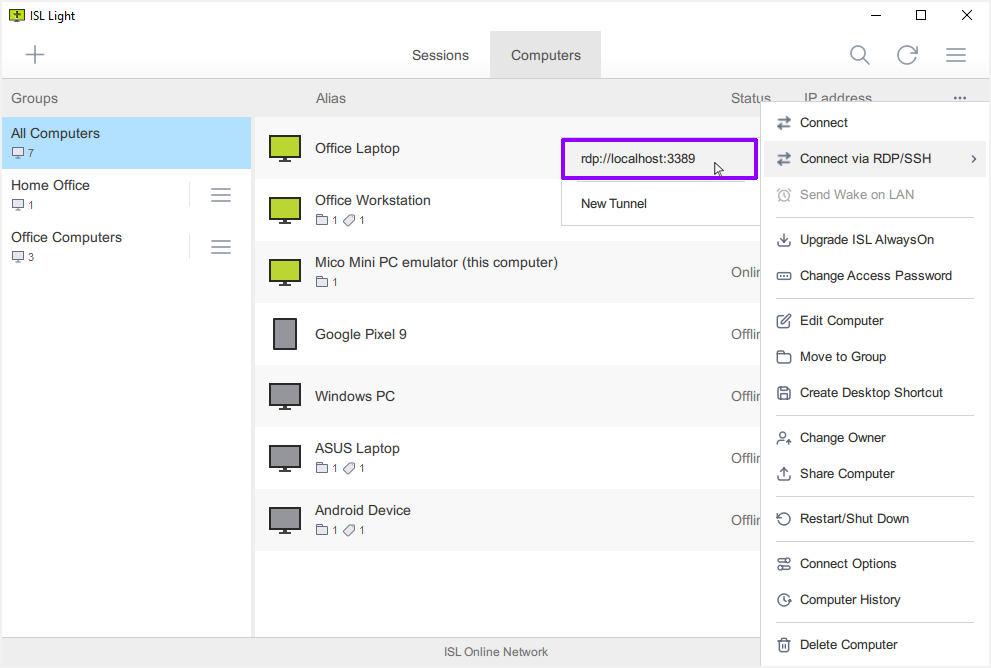The image size is (991, 668).
Task: Click the Google Pixel 9 device icon
Action: pos(285,334)
